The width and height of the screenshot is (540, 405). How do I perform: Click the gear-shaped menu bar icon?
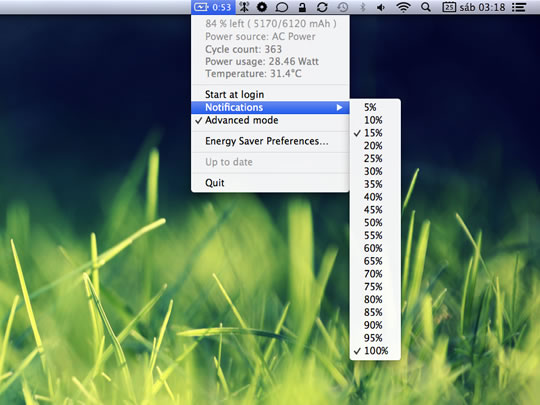(262, 7)
